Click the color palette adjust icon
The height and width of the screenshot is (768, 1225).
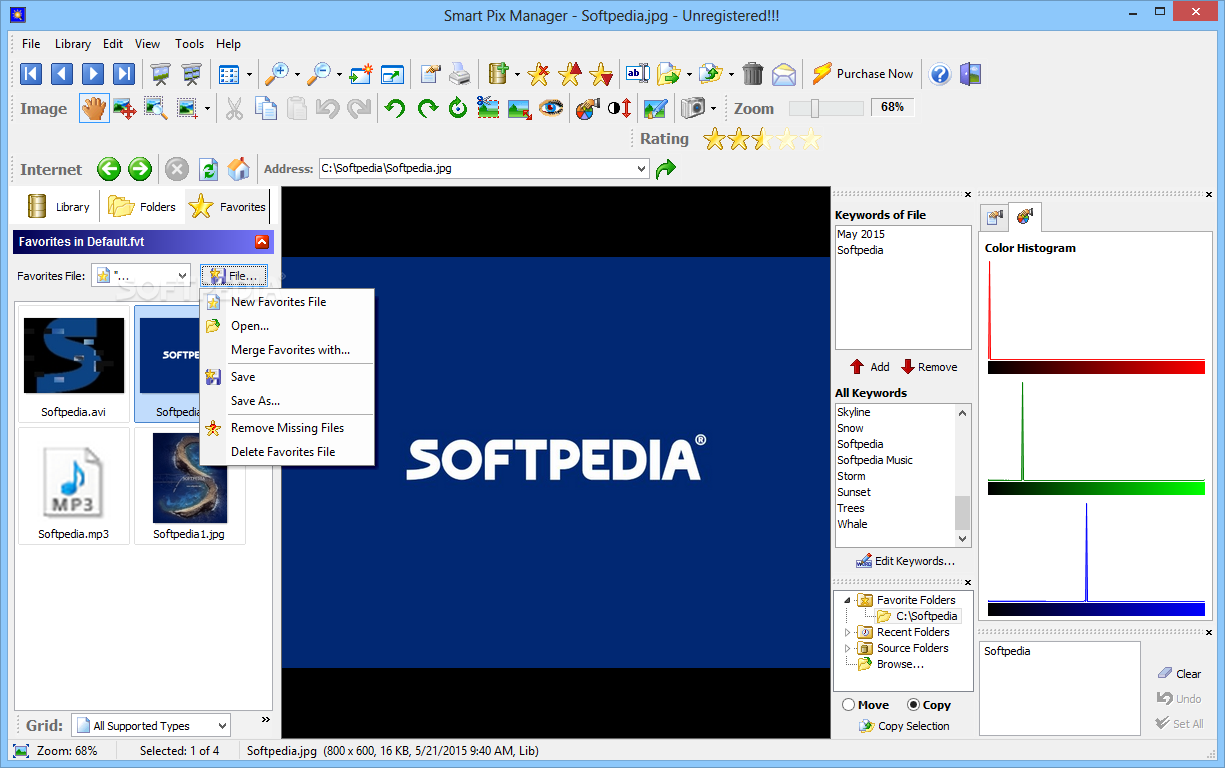(x=588, y=108)
